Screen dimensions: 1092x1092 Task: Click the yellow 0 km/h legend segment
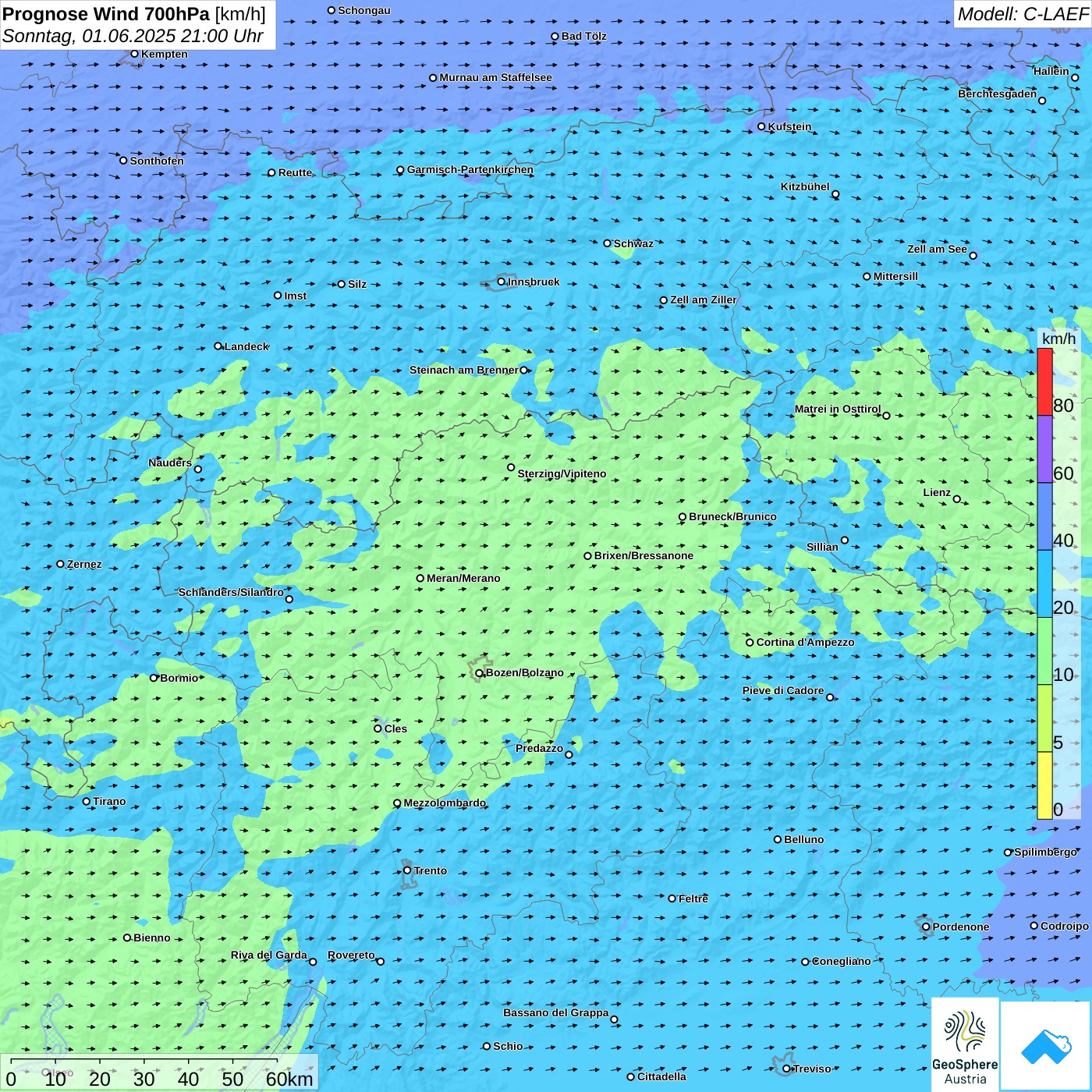pyautogui.click(x=1044, y=785)
